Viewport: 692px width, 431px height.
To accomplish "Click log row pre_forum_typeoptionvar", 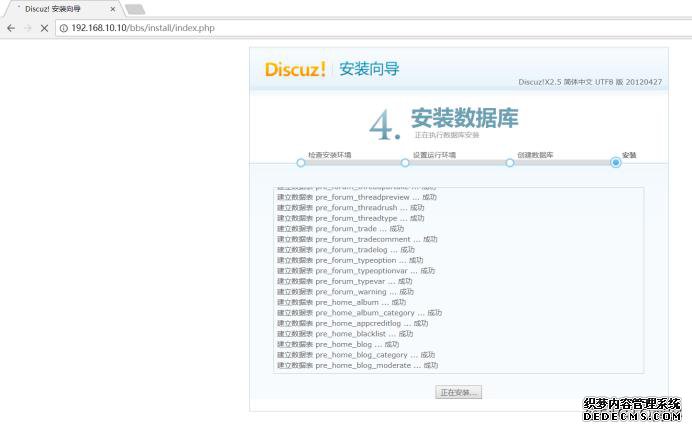I will click(x=356, y=271).
